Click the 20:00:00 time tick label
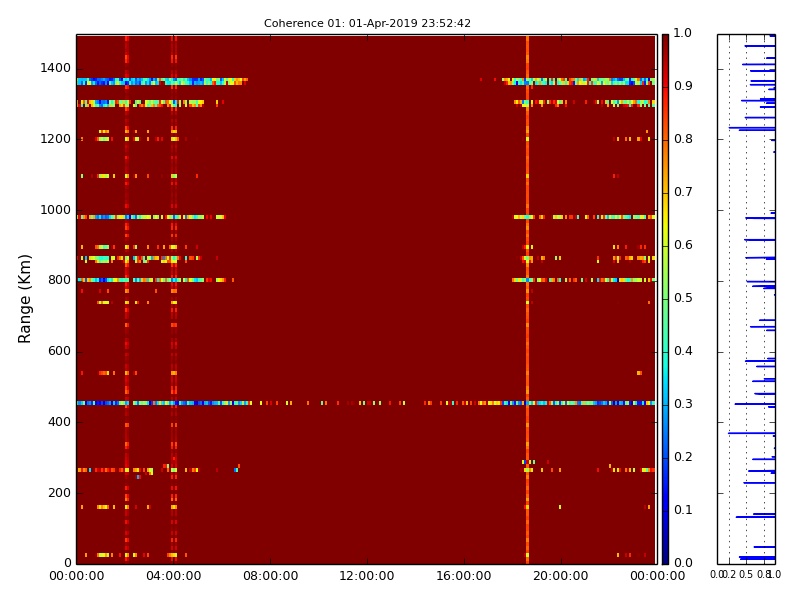Image resolution: width=800 pixels, height=600 pixels. [561, 576]
